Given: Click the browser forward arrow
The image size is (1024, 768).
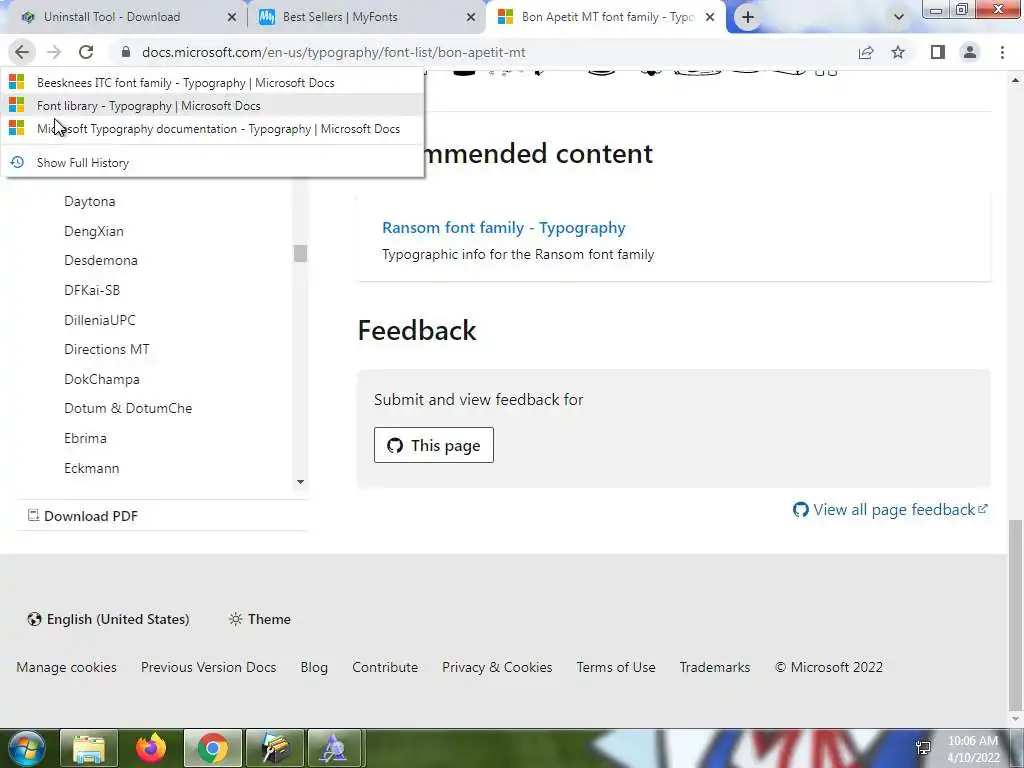Looking at the screenshot, I should [x=54, y=52].
